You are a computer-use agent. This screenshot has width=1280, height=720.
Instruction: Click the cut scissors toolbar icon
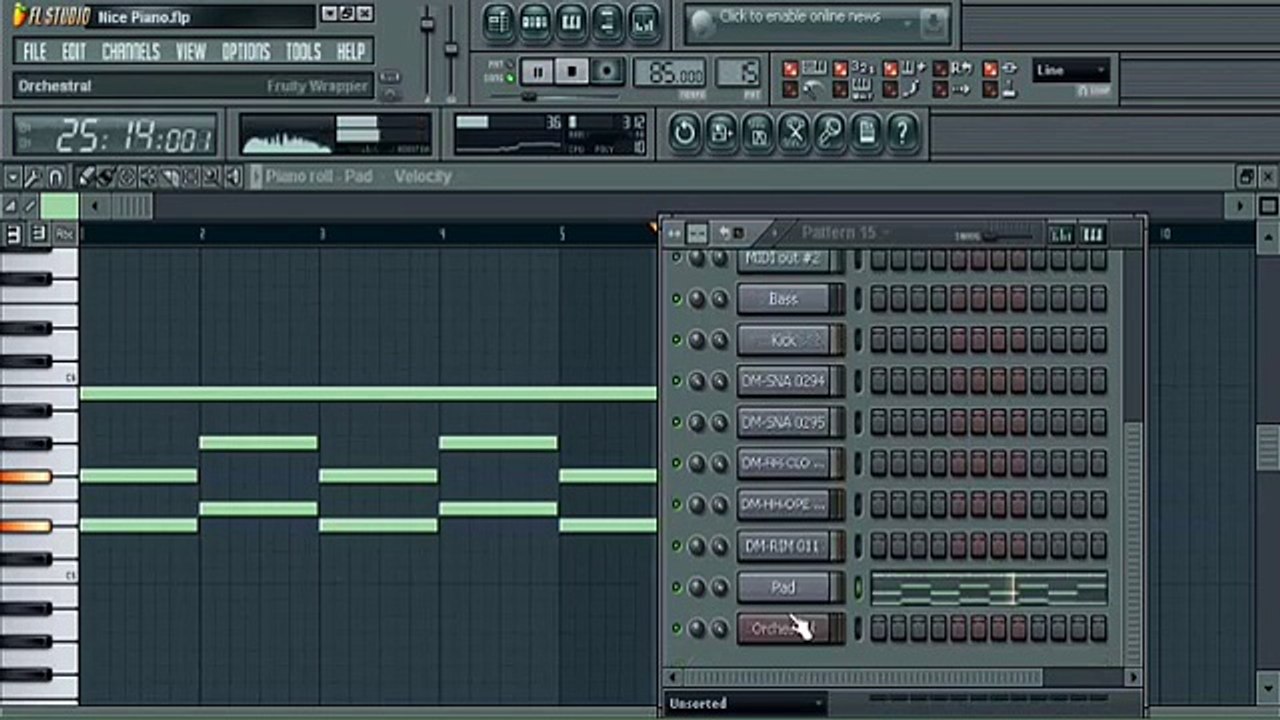(x=794, y=132)
